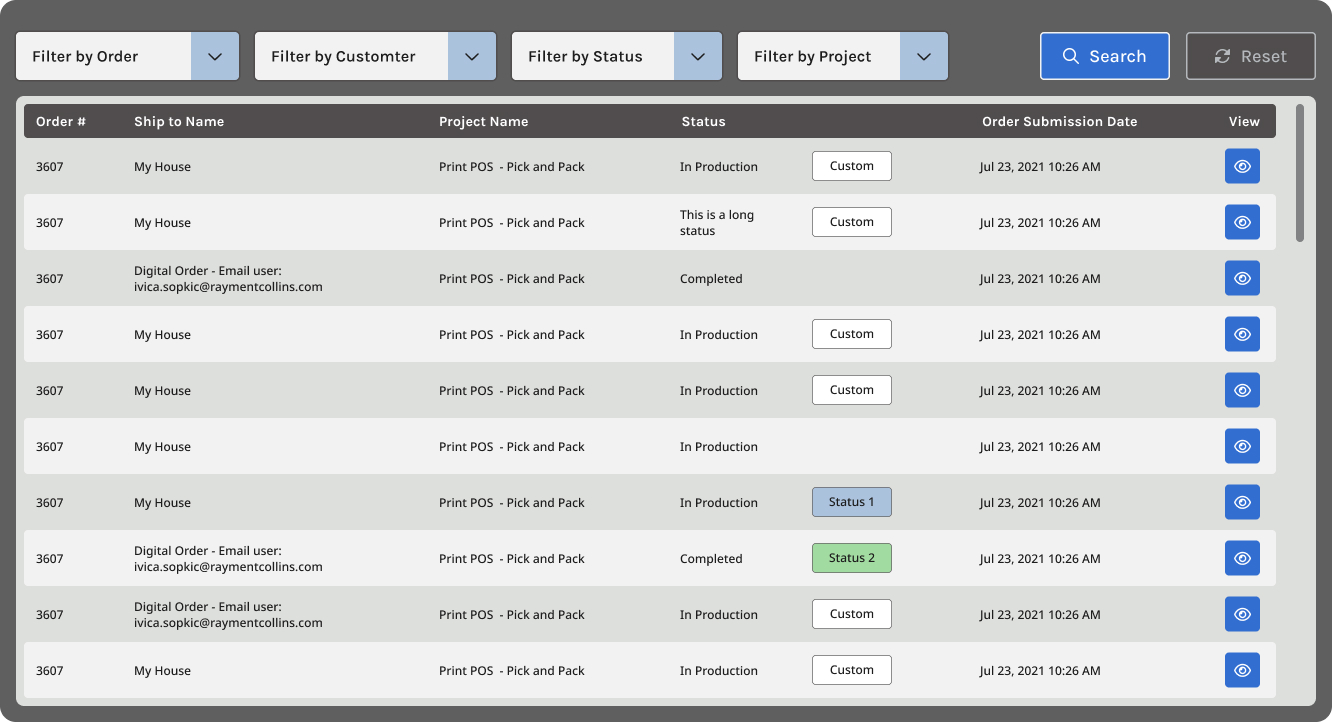Click the blue Status 1 tag
The width and height of the screenshot is (1332, 722).
coord(852,502)
